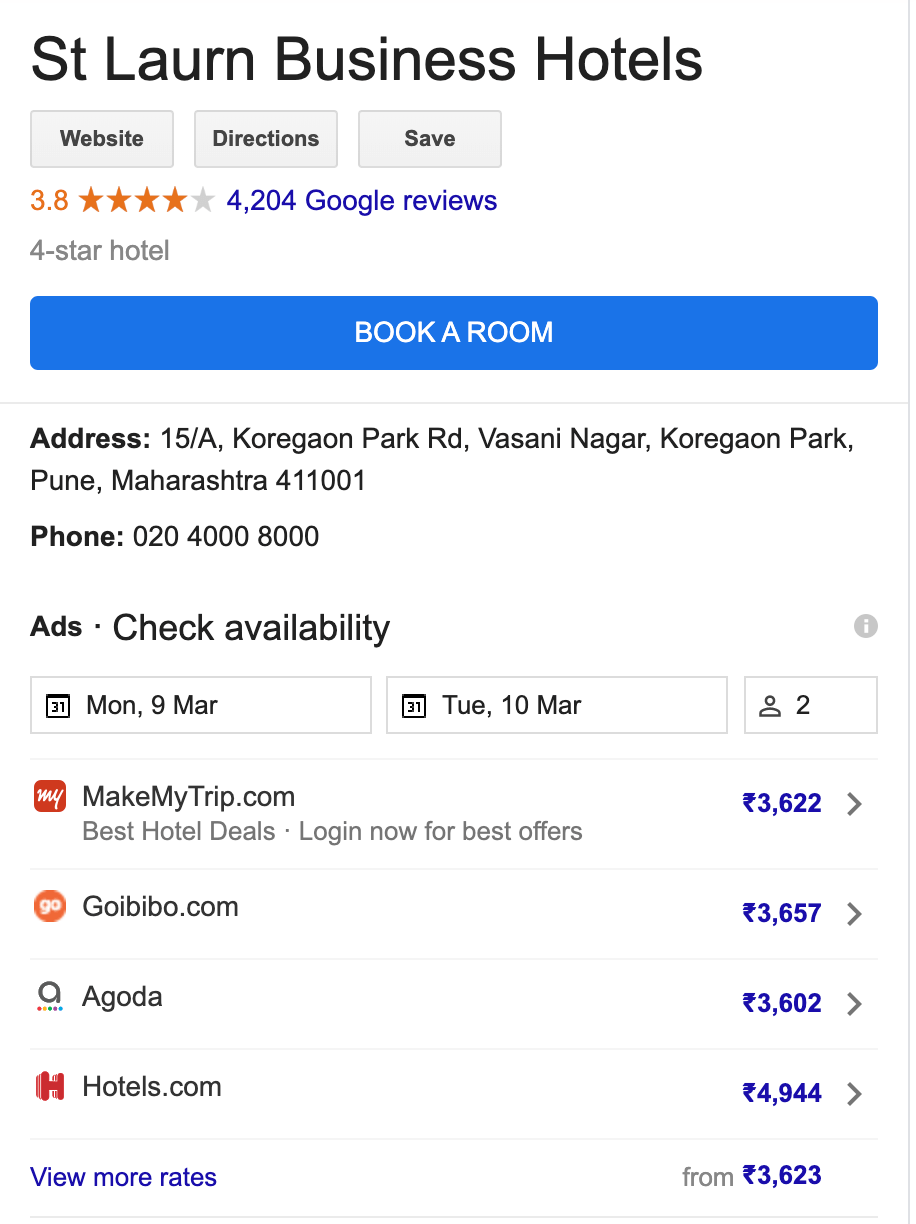
Task: Expand the Hotels.com rate chevron
Action: (854, 1094)
